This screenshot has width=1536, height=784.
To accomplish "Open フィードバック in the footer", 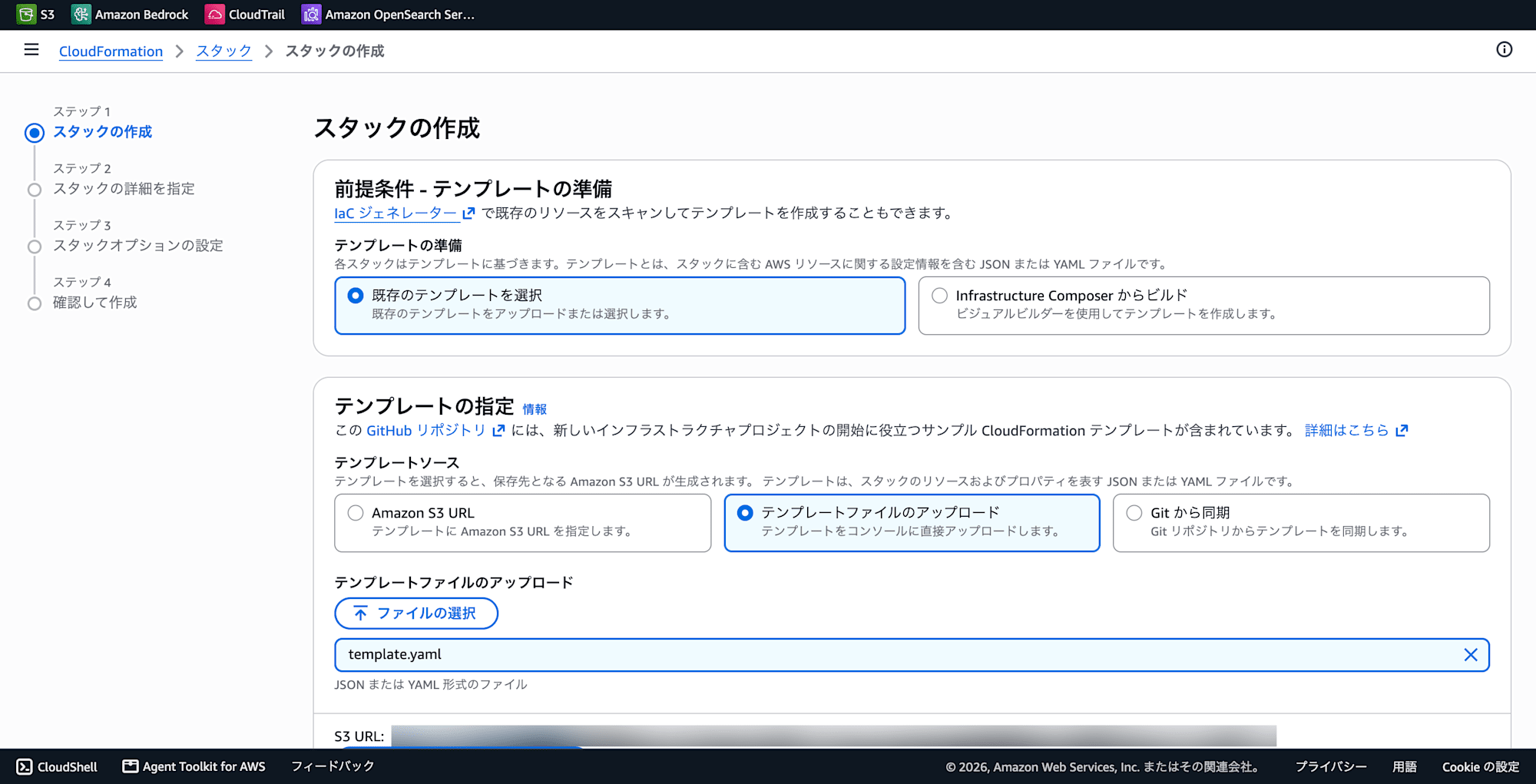I will 333,766.
